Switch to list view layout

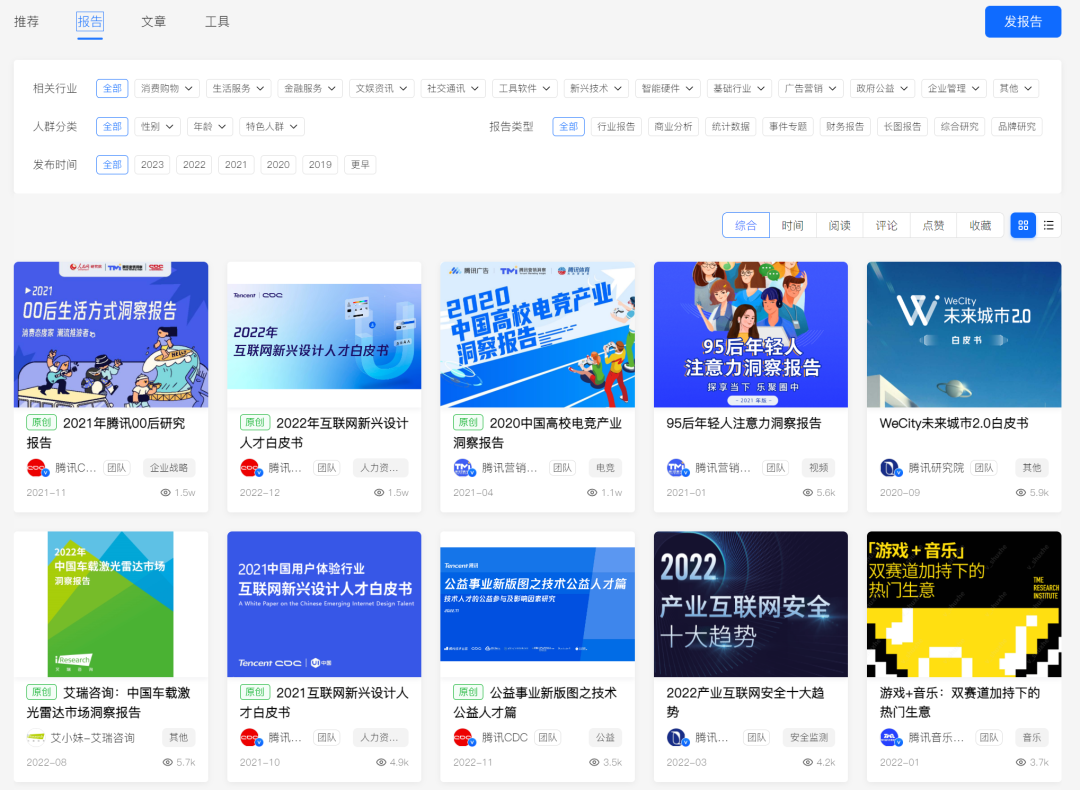(1048, 225)
